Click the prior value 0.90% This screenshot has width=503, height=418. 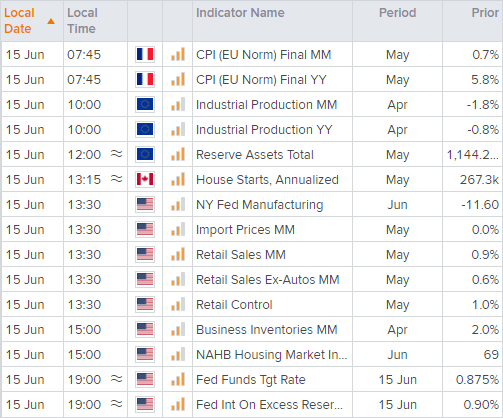pos(481,405)
